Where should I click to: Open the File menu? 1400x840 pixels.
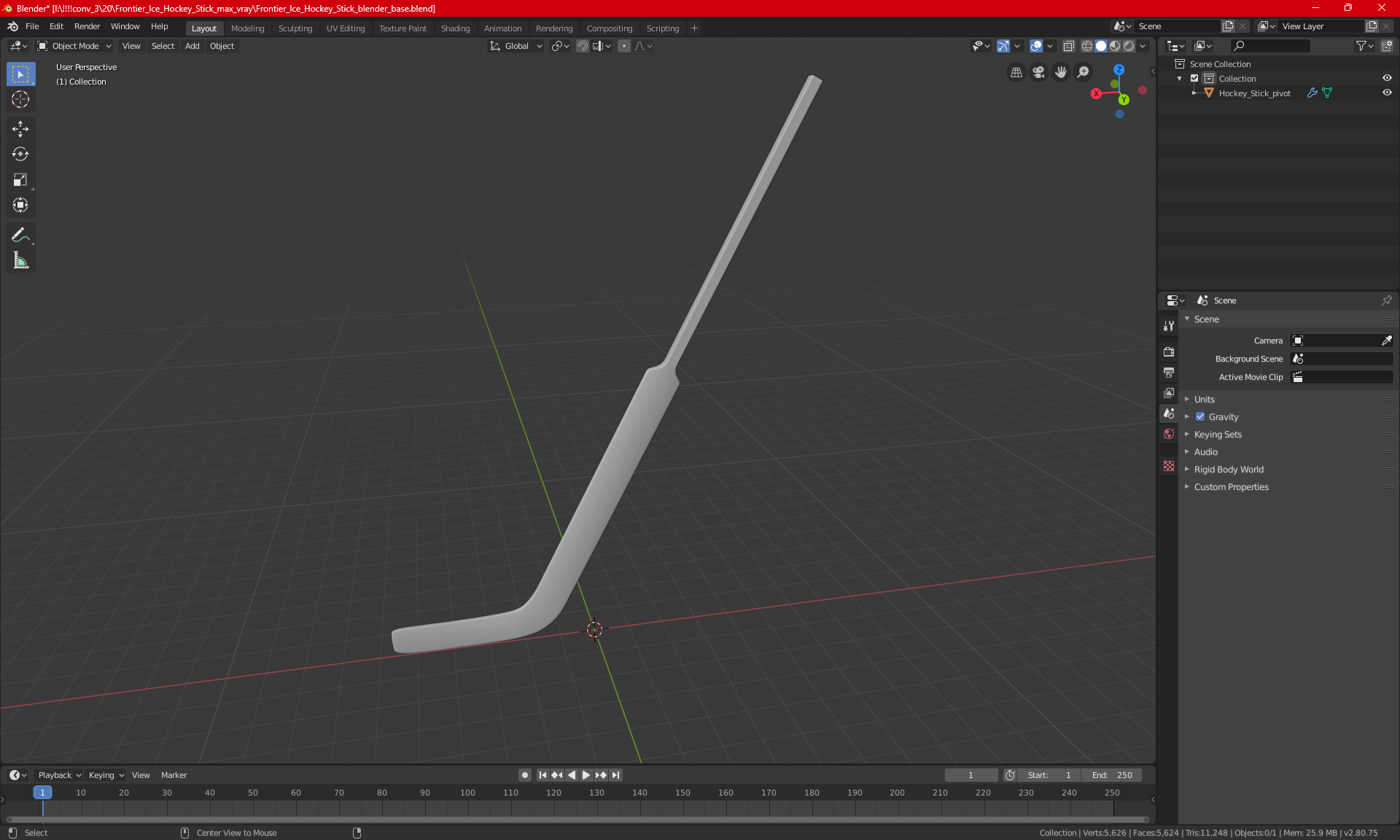[x=32, y=26]
